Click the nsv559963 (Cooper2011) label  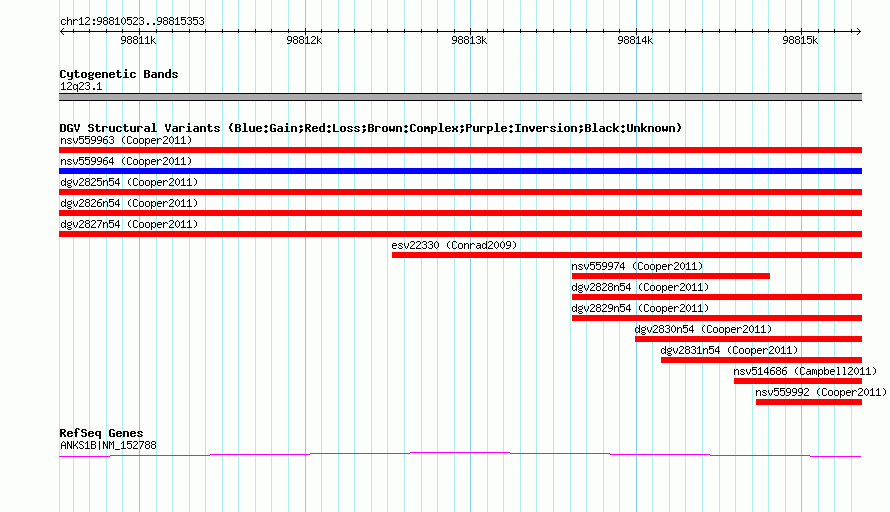[x=126, y=140]
